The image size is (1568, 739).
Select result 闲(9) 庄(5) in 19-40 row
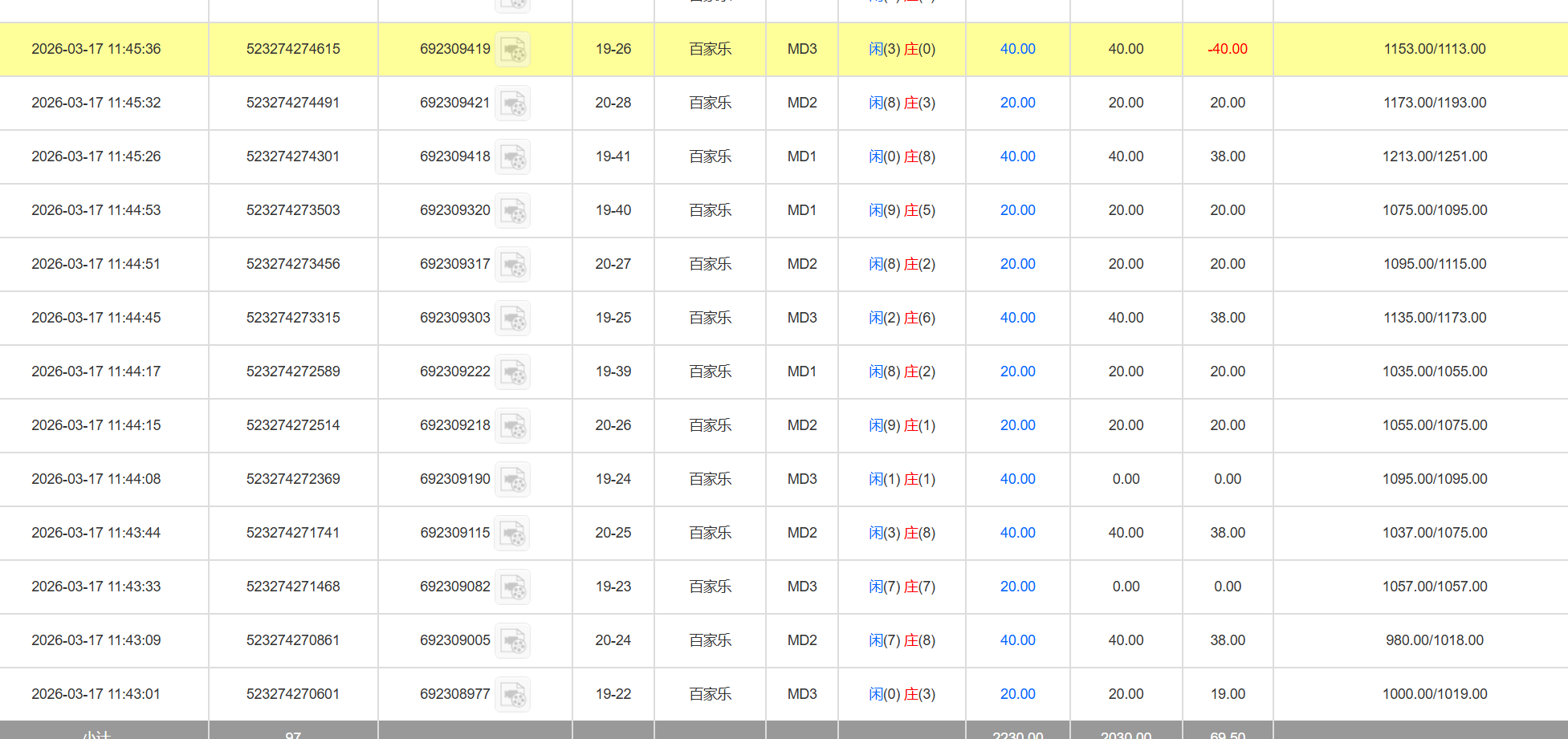pos(902,210)
